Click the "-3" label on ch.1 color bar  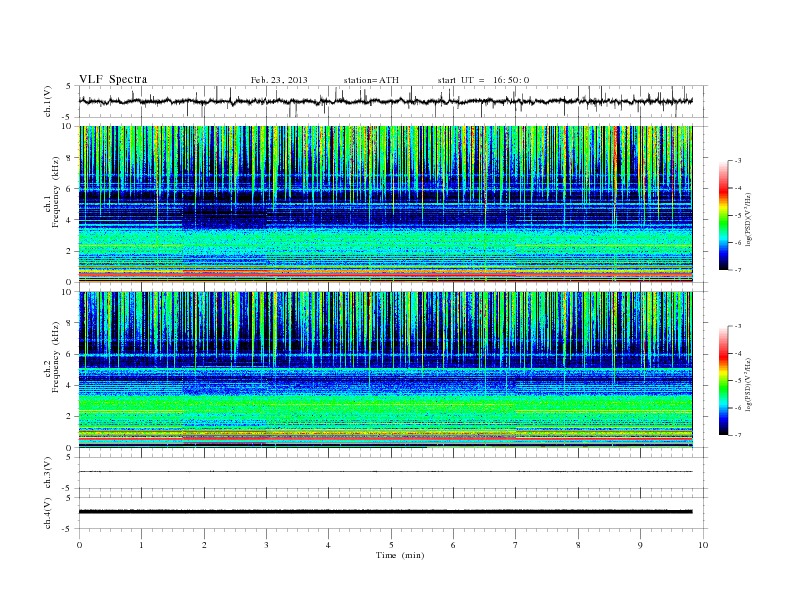click(x=738, y=161)
